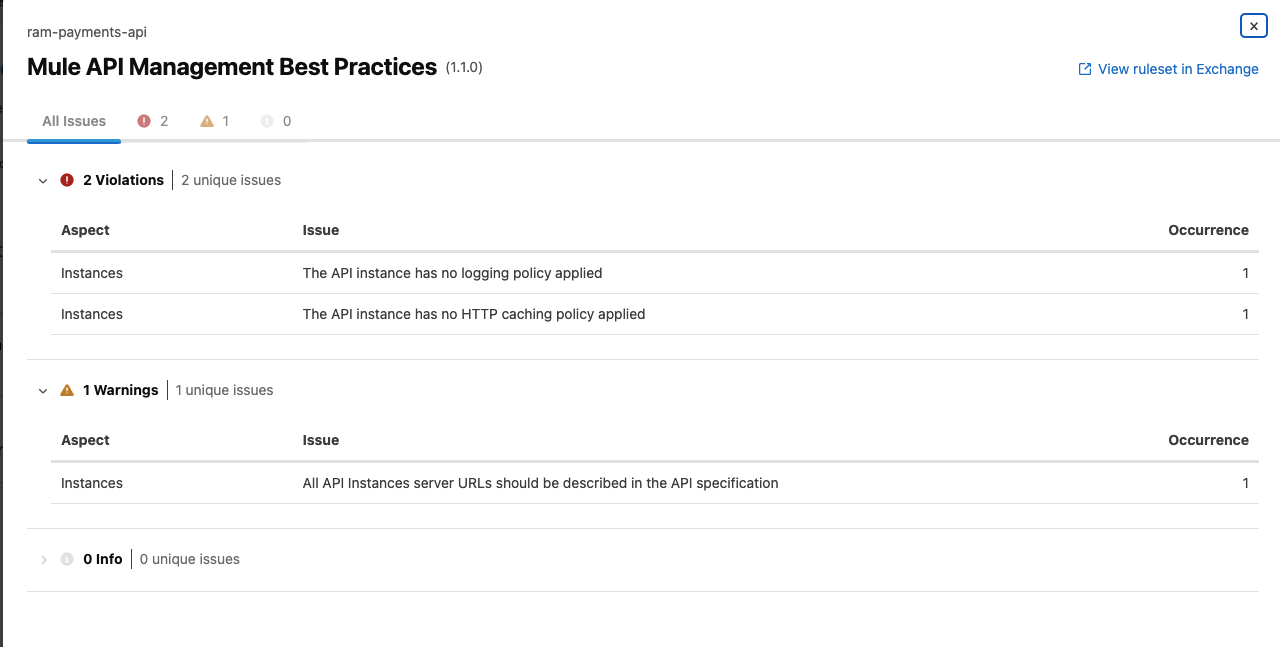Screen dimensions: 1280x647
Task: Click gray info icon beside 0 Info heading
Action: click(67, 559)
